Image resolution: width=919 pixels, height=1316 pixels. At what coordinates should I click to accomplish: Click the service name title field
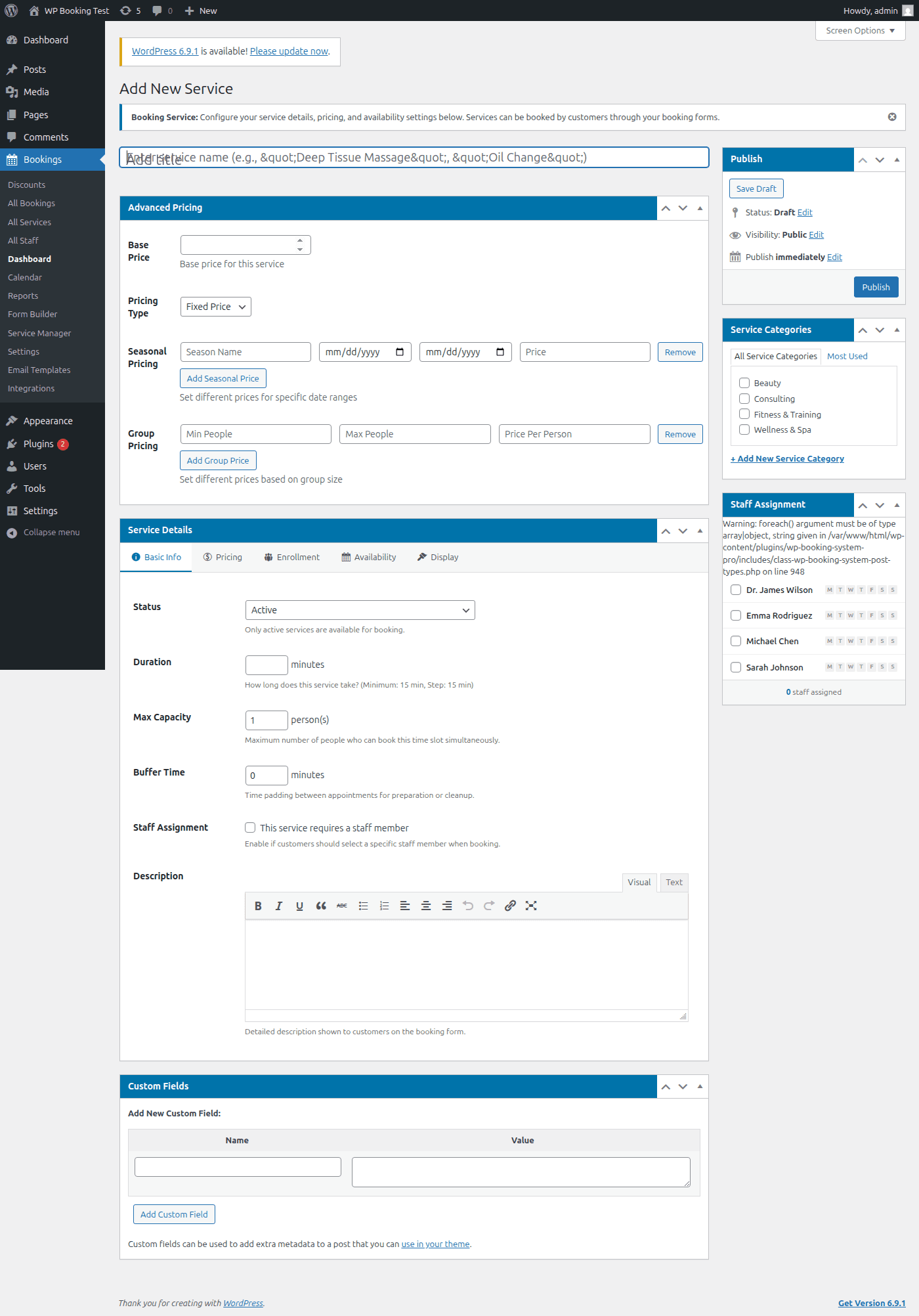point(414,158)
